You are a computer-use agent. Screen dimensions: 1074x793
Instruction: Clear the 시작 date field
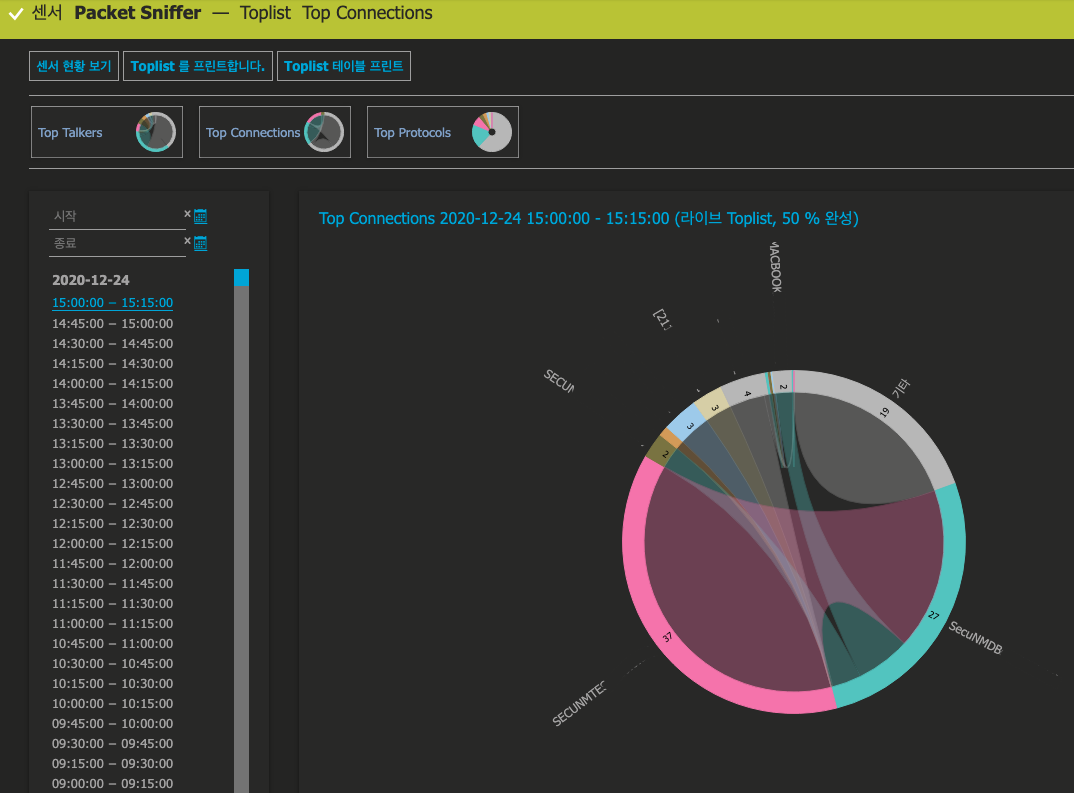[x=187, y=214]
